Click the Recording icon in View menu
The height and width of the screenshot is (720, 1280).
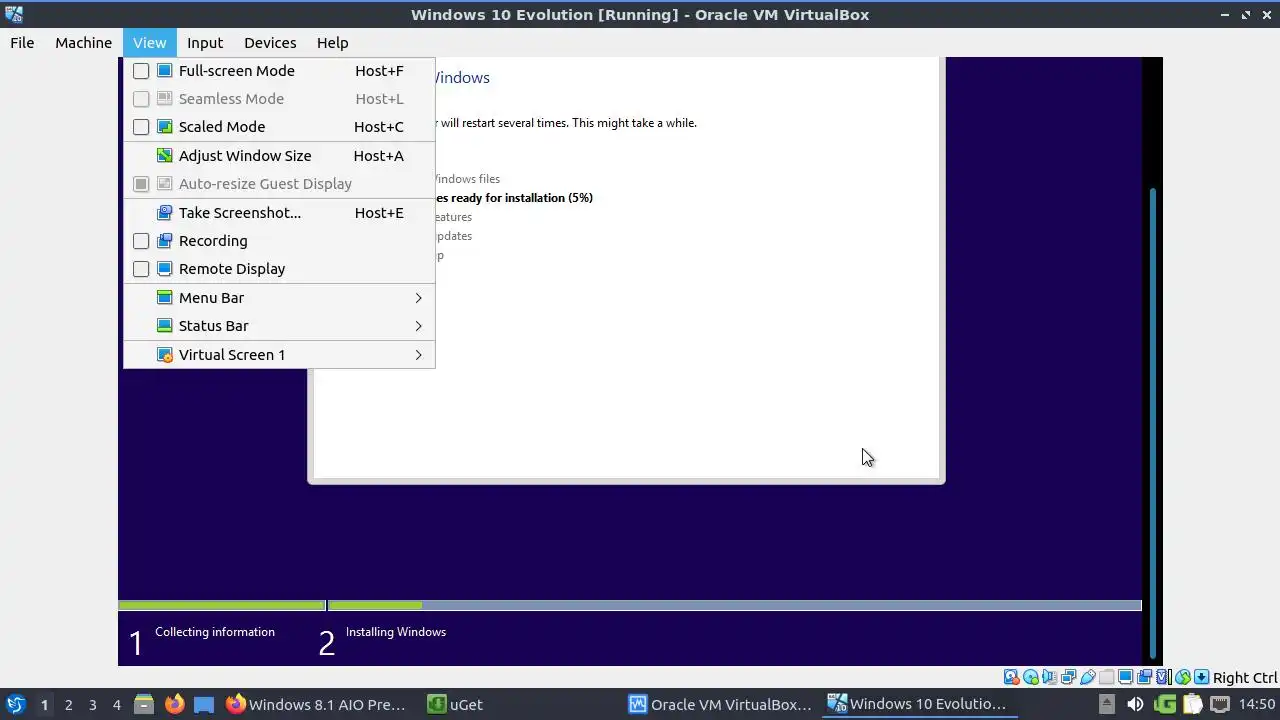(x=165, y=241)
